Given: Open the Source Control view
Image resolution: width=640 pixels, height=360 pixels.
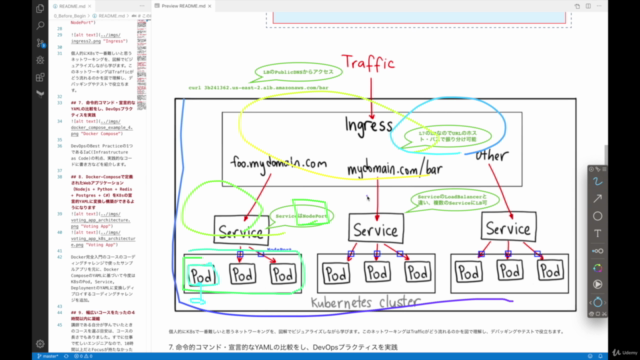Looking at the screenshot, I should [x=40, y=43].
